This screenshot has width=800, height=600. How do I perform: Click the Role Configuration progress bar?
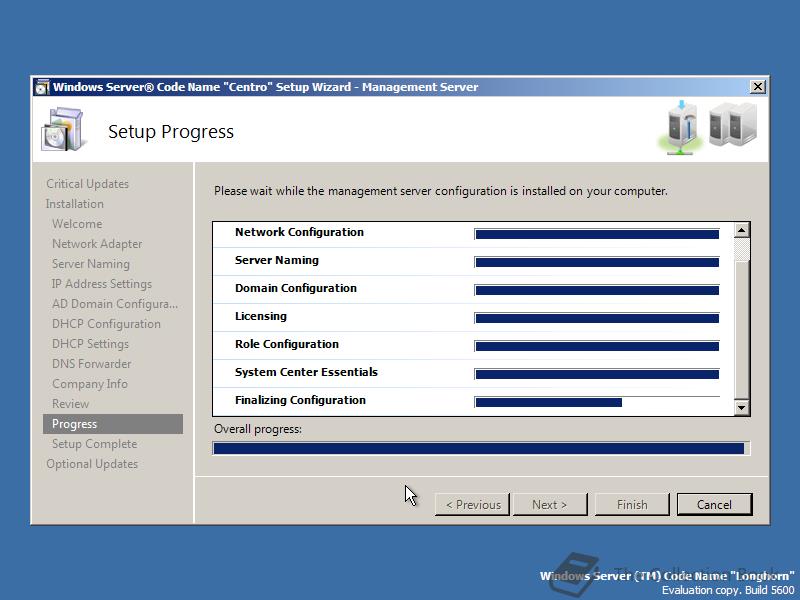click(596, 346)
